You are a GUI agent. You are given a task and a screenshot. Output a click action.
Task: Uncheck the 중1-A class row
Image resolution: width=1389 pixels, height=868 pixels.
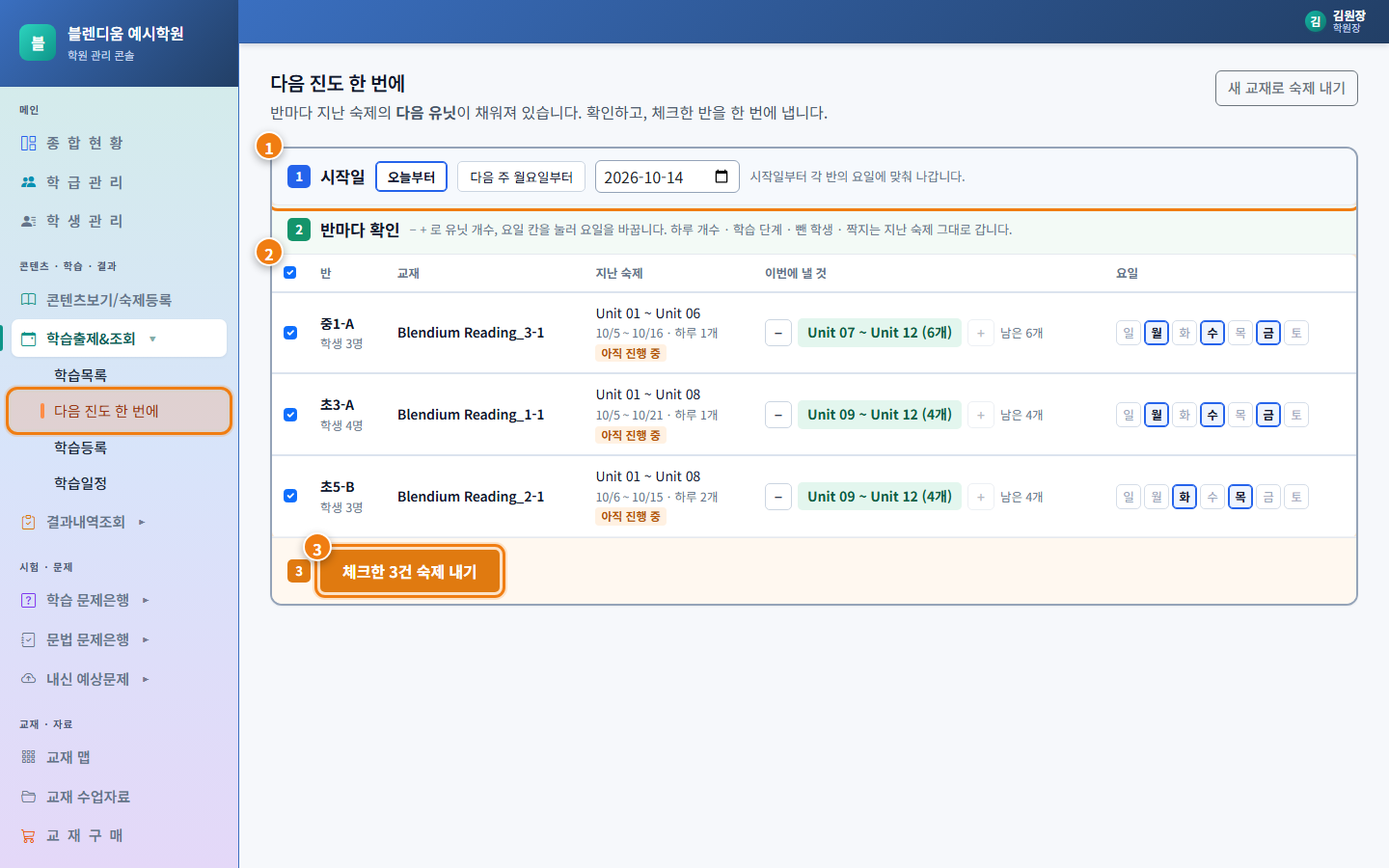[x=290, y=333]
